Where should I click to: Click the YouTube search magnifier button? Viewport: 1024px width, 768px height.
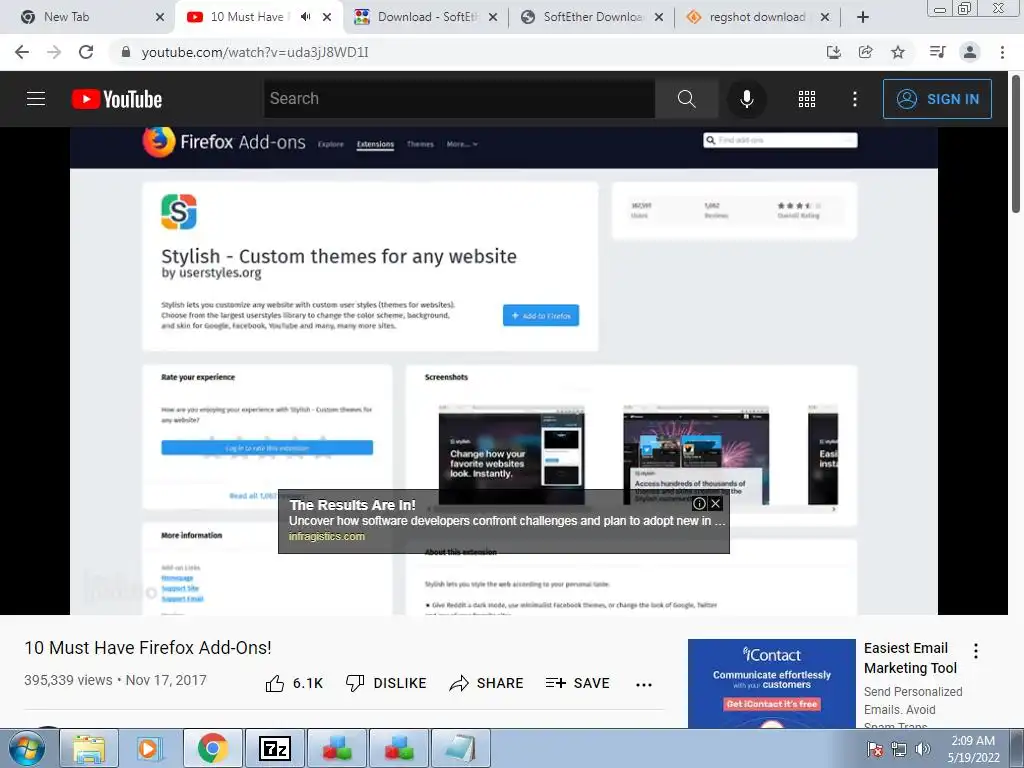coord(686,99)
